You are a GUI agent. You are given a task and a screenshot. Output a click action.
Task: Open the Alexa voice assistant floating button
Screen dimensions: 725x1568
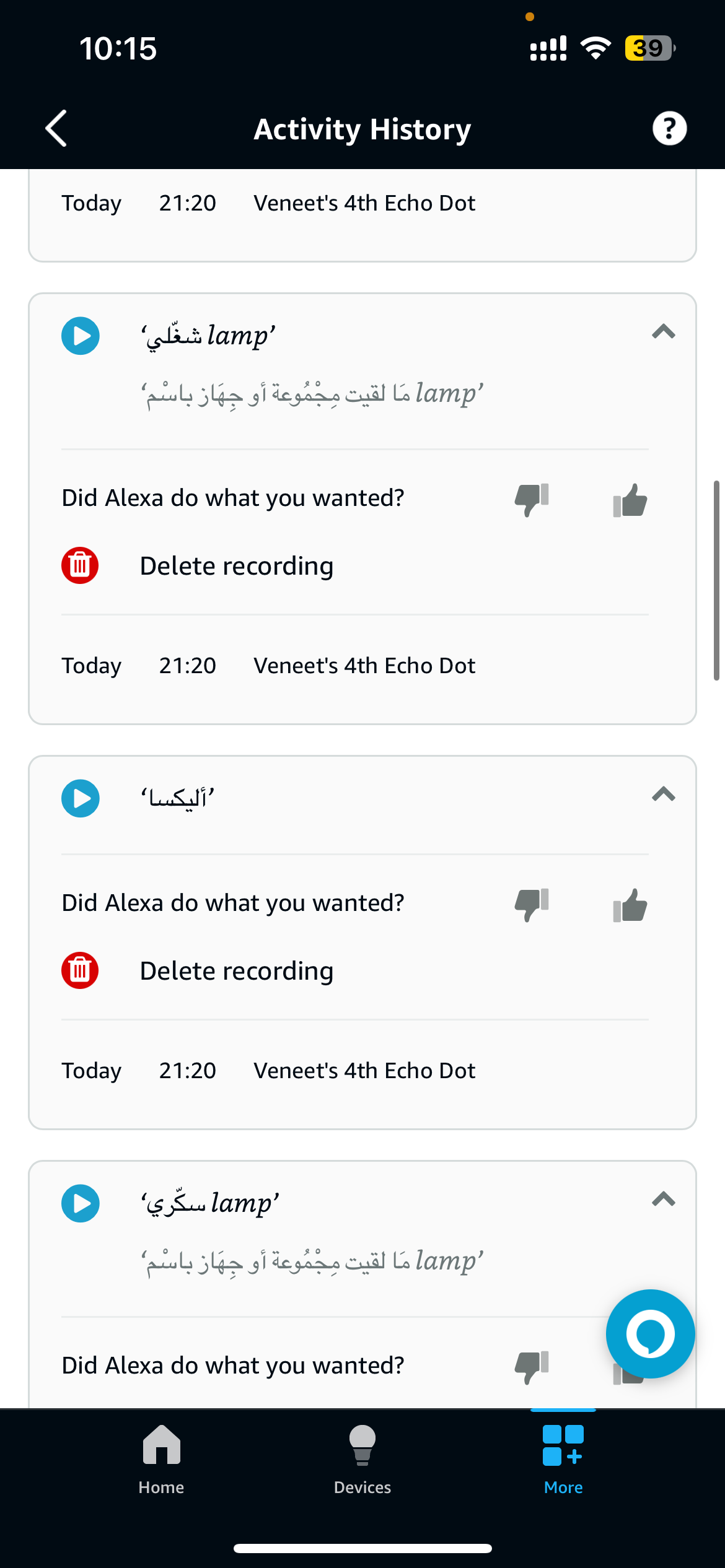(x=650, y=1333)
